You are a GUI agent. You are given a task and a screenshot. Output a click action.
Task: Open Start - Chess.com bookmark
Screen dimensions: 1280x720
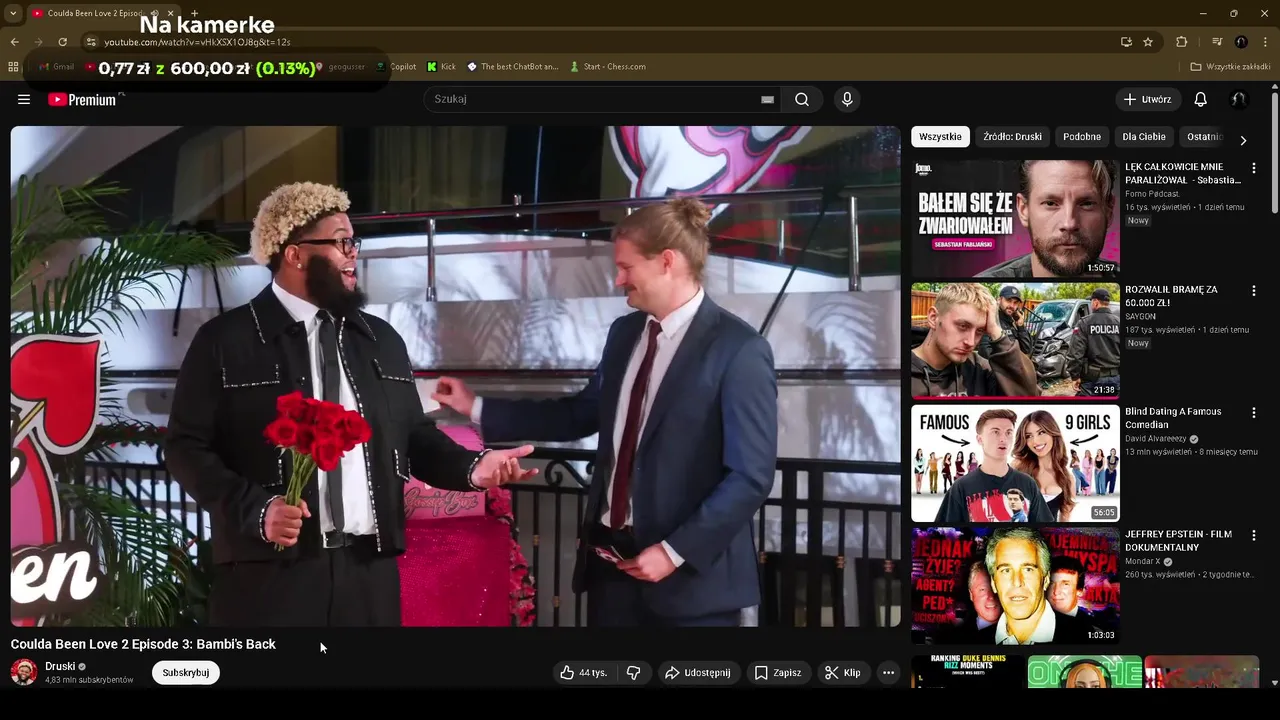click(608, 67)
